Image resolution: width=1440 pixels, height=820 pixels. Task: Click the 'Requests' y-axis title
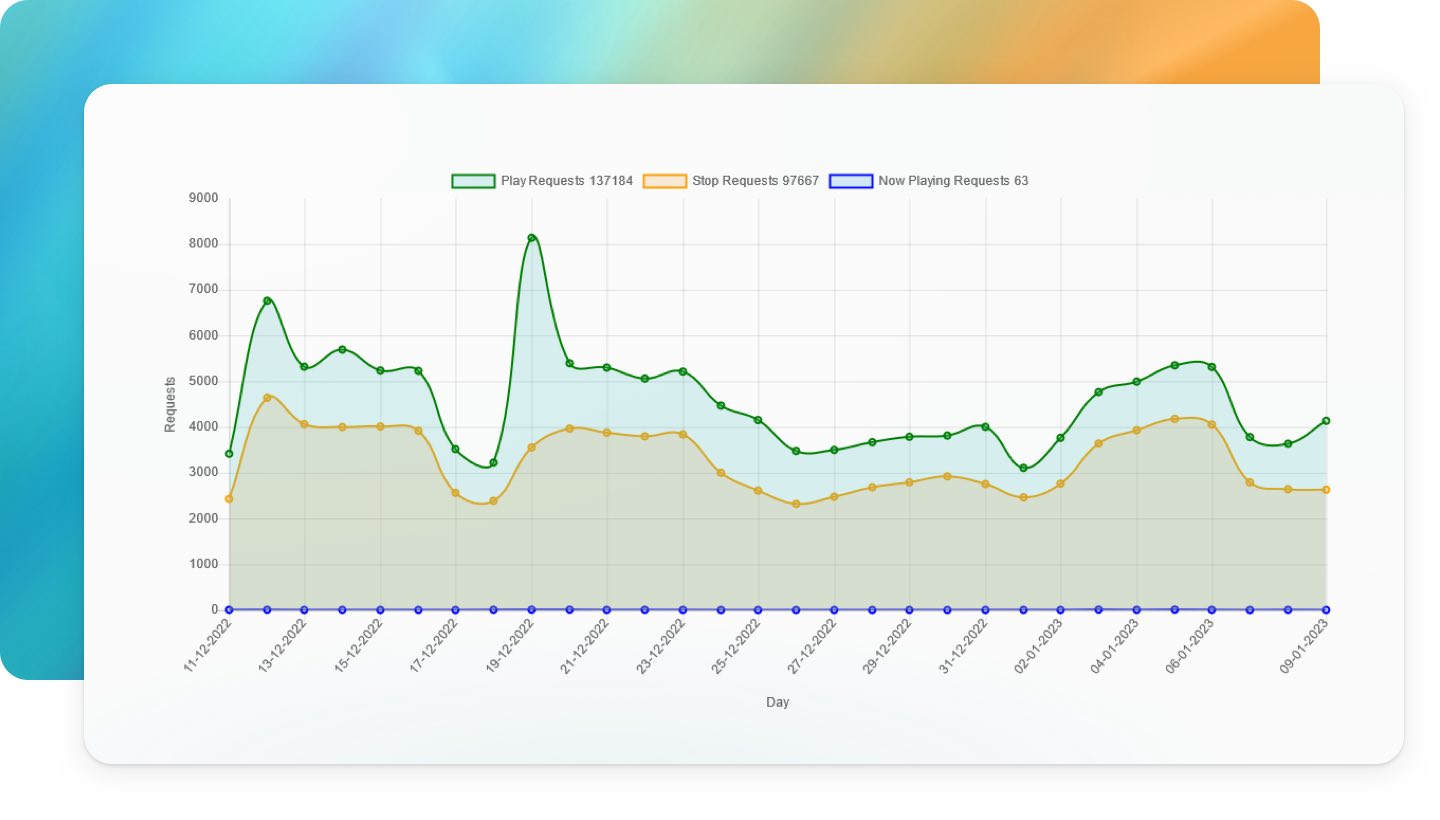click(170, 404)
